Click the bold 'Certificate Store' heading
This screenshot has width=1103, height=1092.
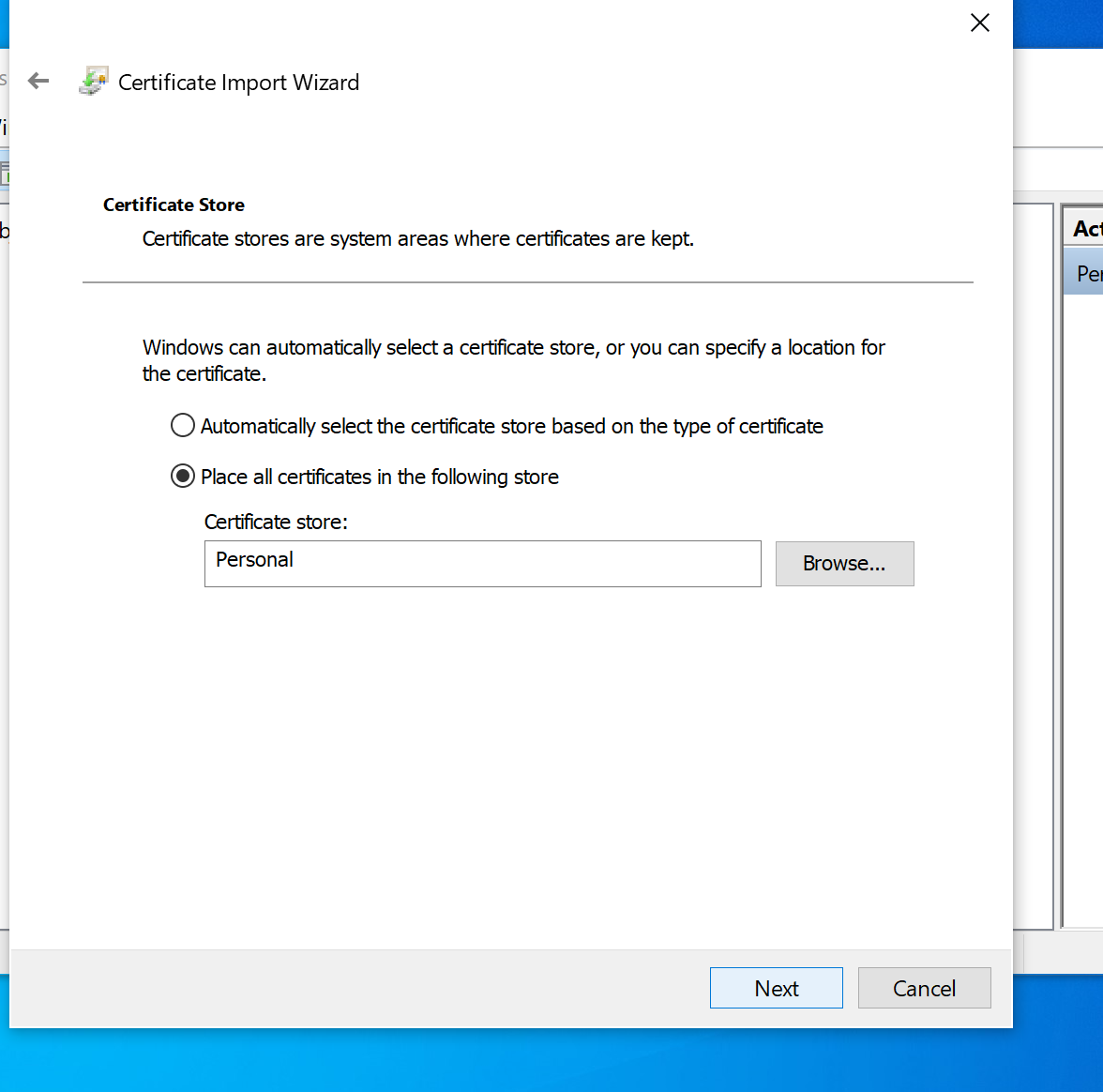[174, 205]
